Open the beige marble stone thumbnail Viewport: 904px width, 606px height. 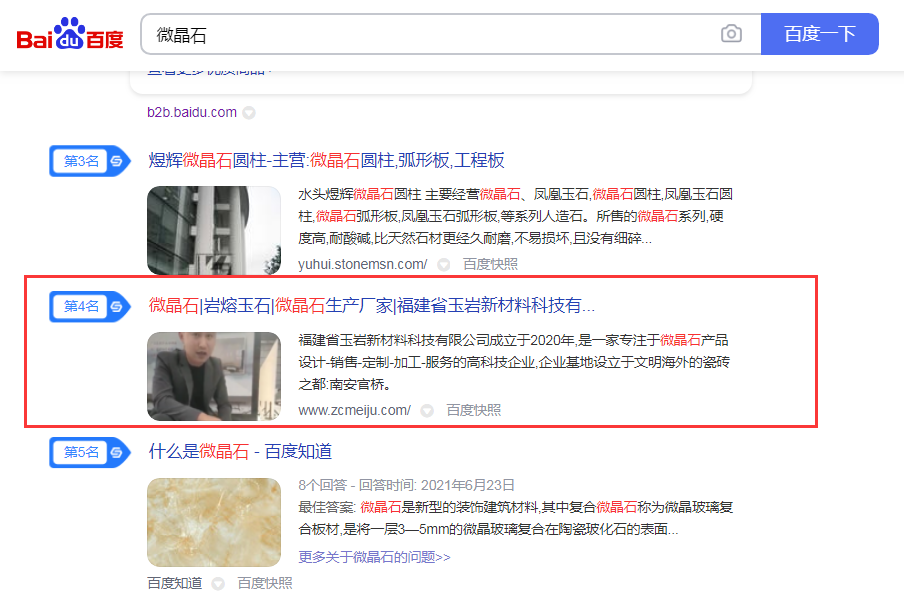[214, 522]
